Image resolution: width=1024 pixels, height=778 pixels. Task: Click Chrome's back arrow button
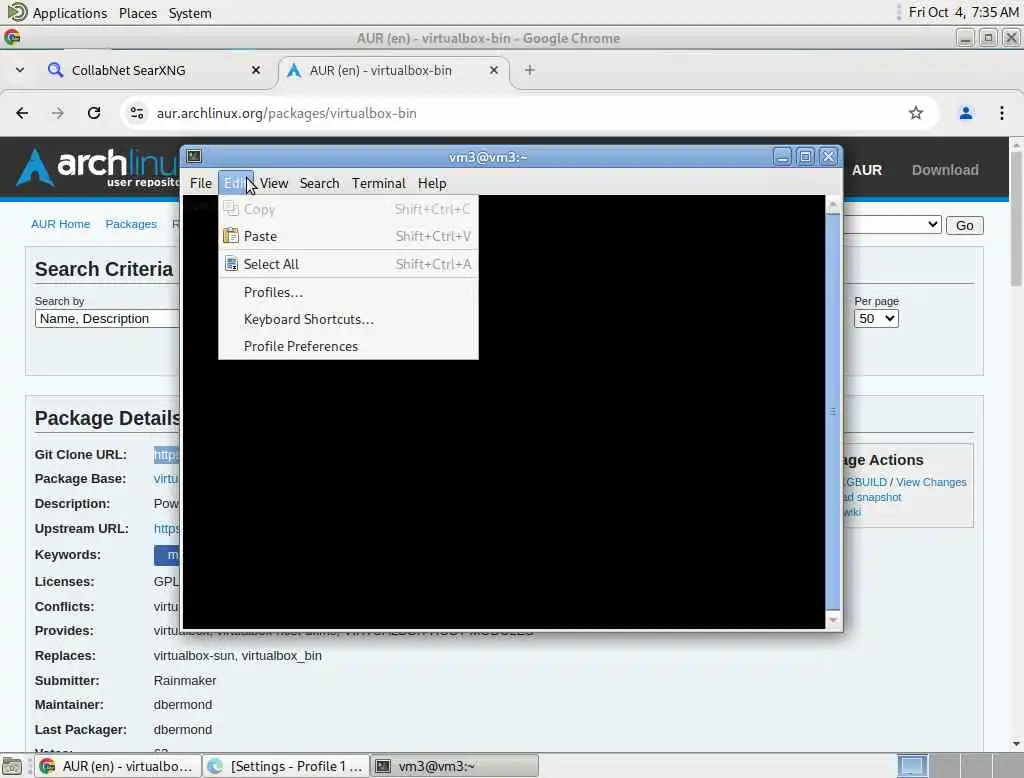[x=22, y=113]
